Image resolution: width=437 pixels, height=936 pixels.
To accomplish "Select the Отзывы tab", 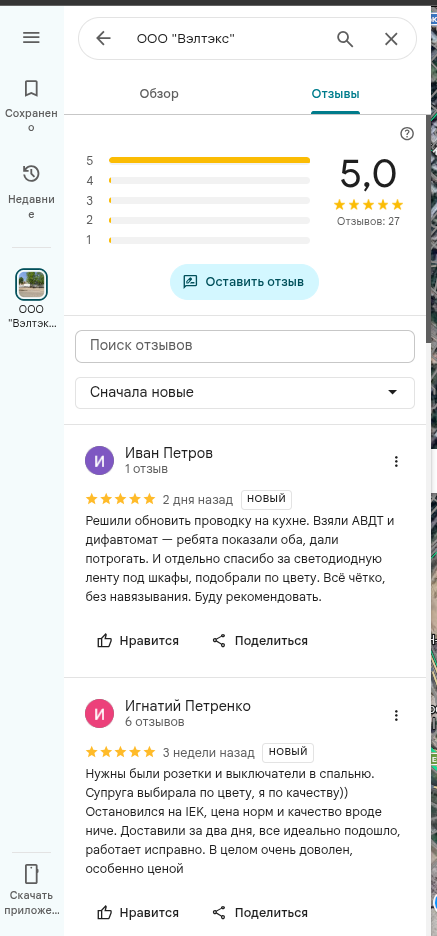I will (x=336, y=94).
